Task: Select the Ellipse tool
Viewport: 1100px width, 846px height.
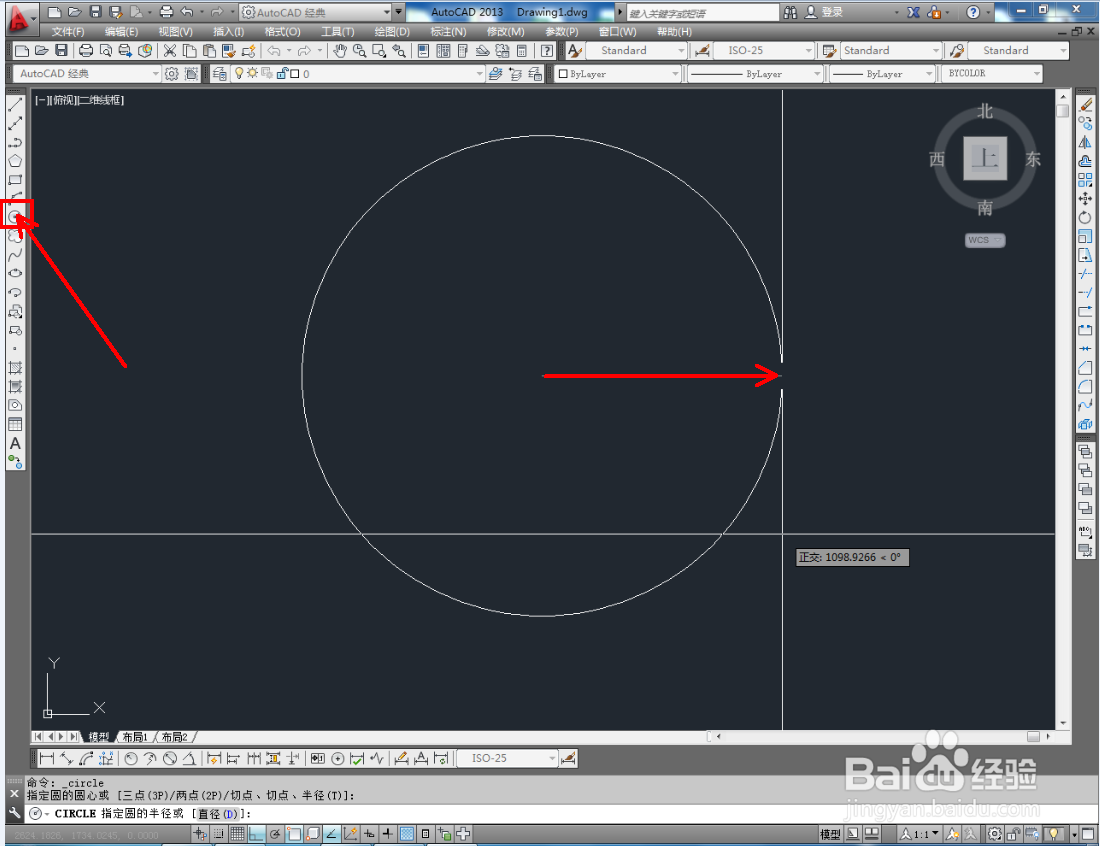Action: tap(15, 273)
